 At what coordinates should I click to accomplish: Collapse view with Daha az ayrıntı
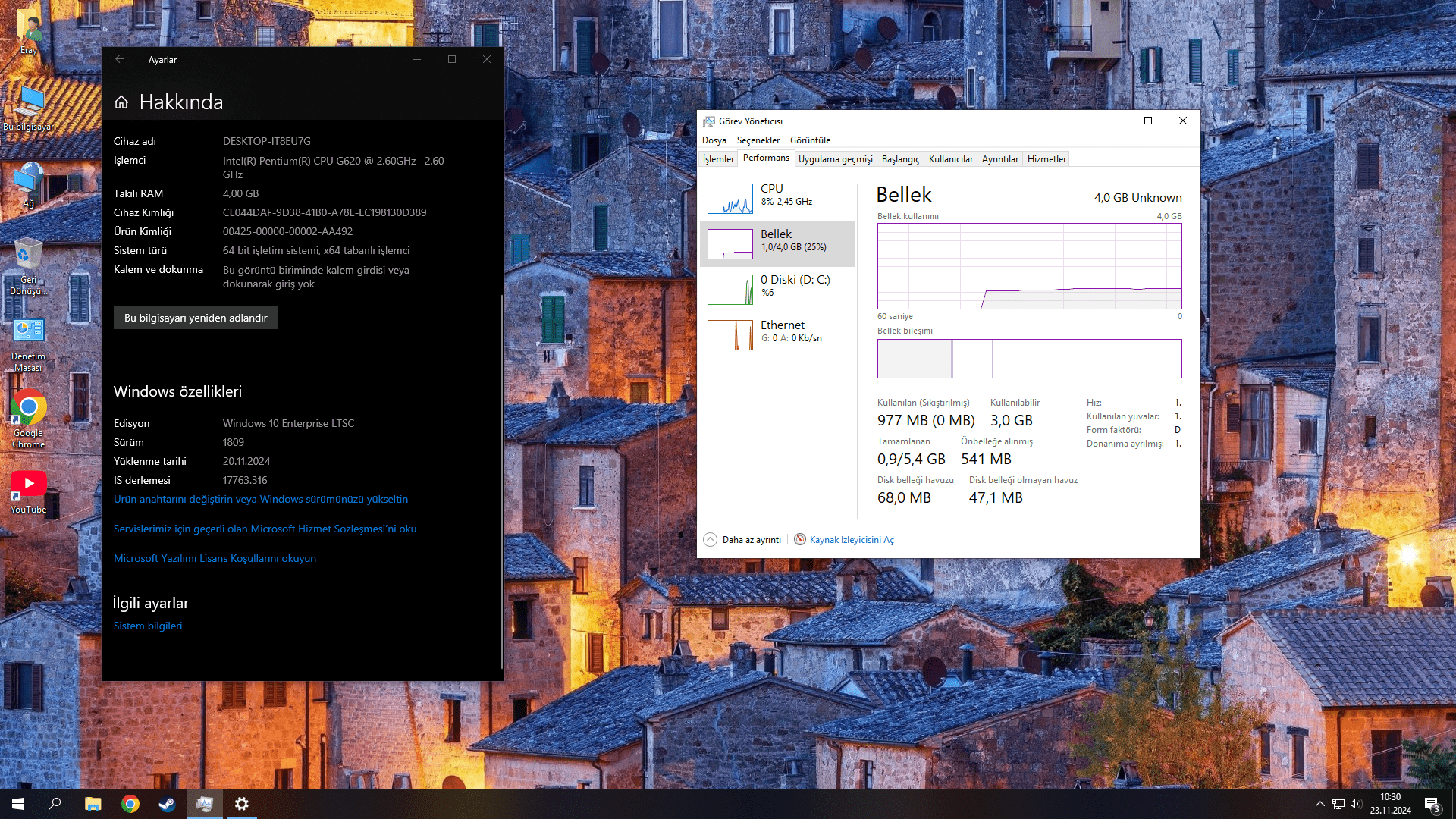(742, 540)
